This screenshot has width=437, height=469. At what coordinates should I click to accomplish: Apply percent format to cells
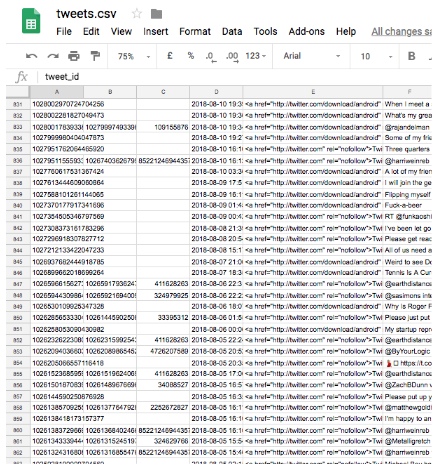pyautogui.click(x=191, y=56)
